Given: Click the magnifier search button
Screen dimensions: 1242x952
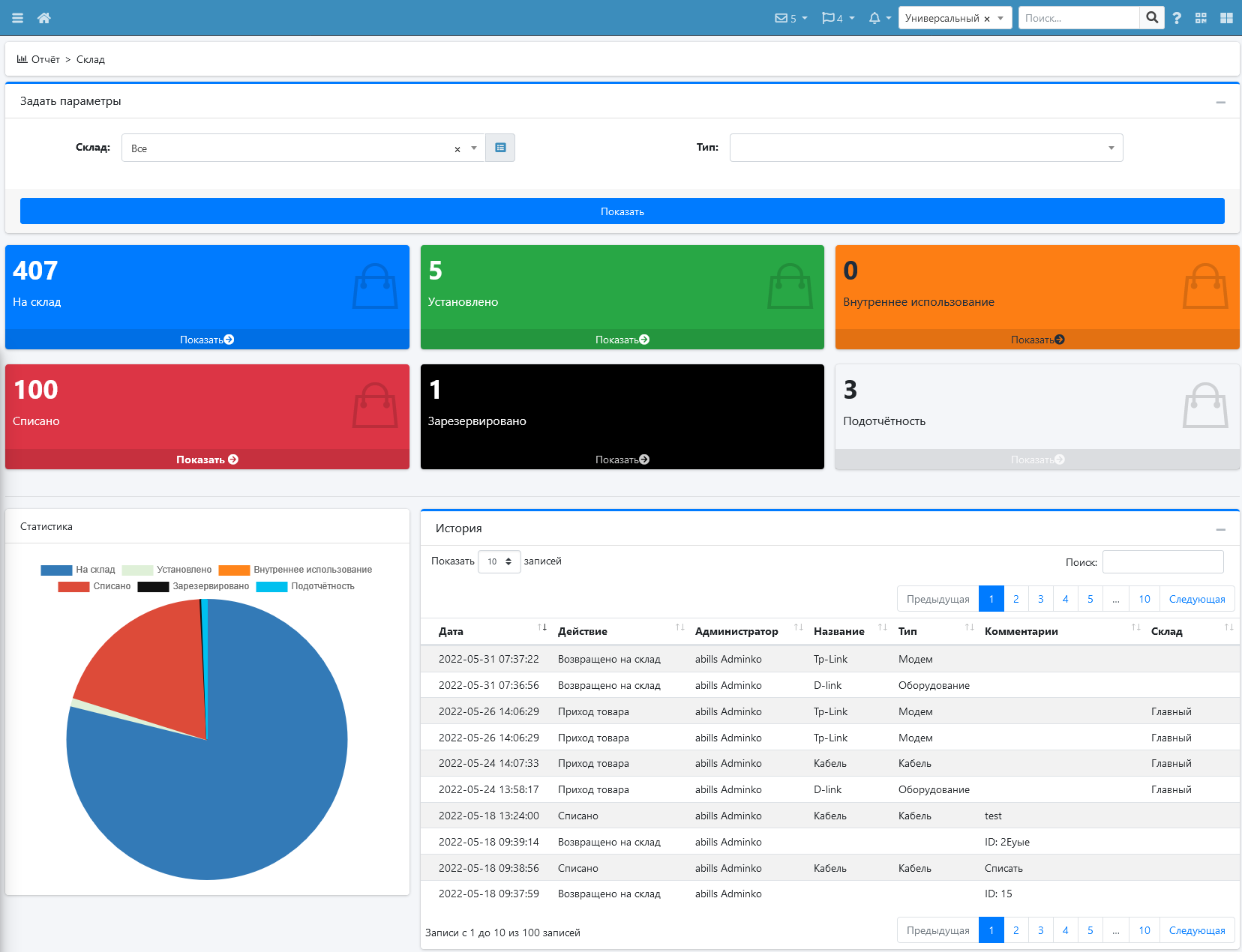Looking at the screenshot, I should [1152, 18].
